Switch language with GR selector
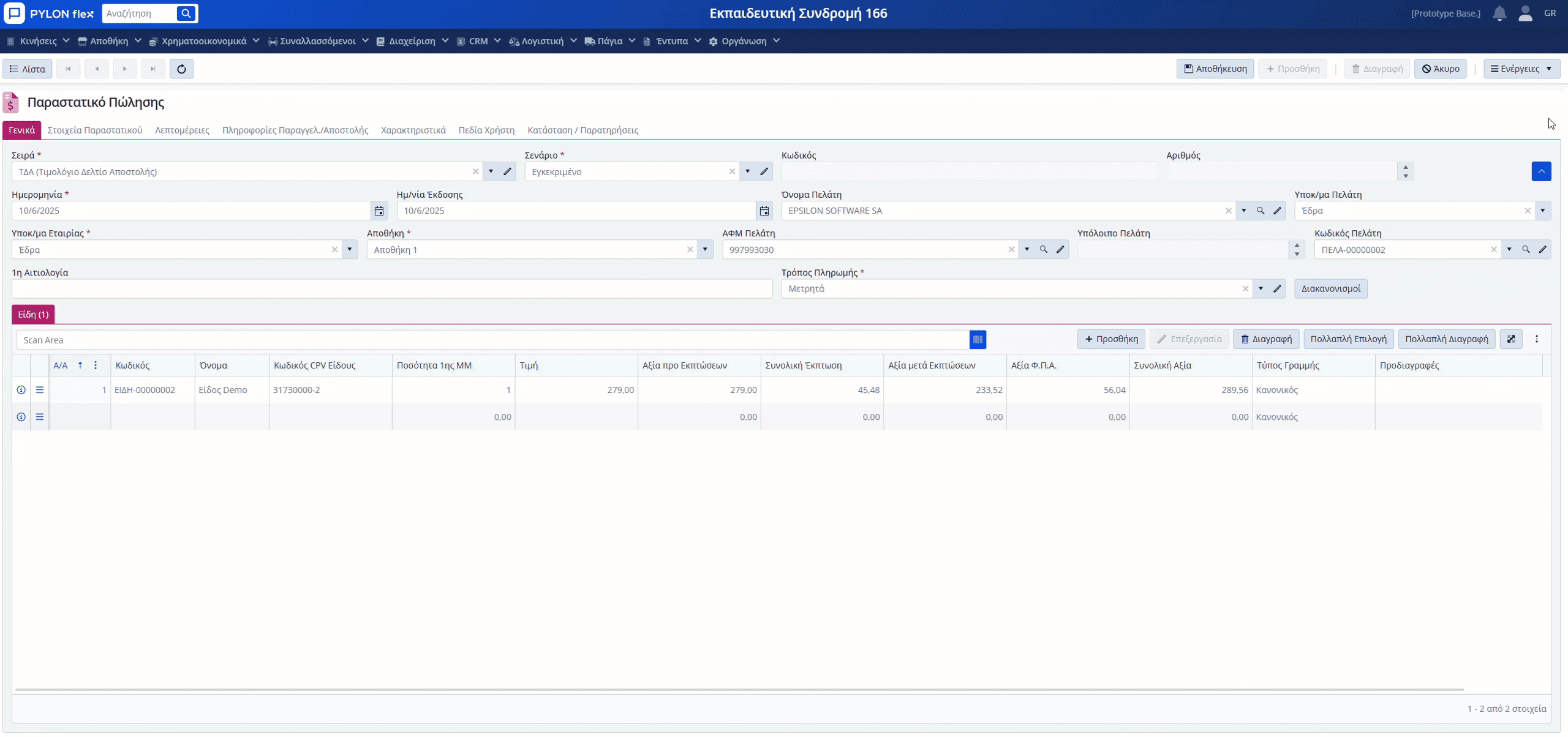This screenshot has height=737, width=1568. (1550, 13)
